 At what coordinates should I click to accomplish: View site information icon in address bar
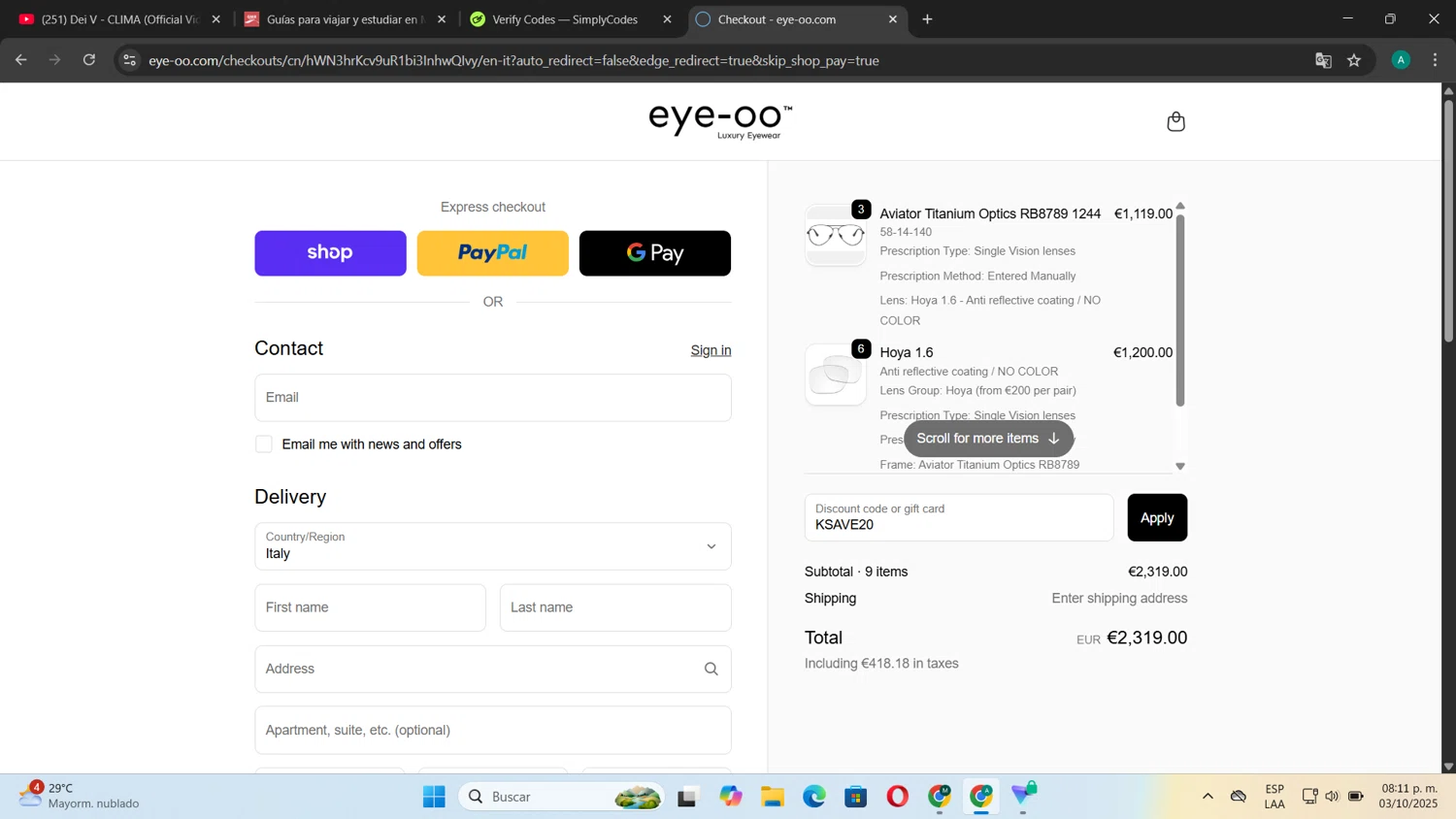click(129, 60)
